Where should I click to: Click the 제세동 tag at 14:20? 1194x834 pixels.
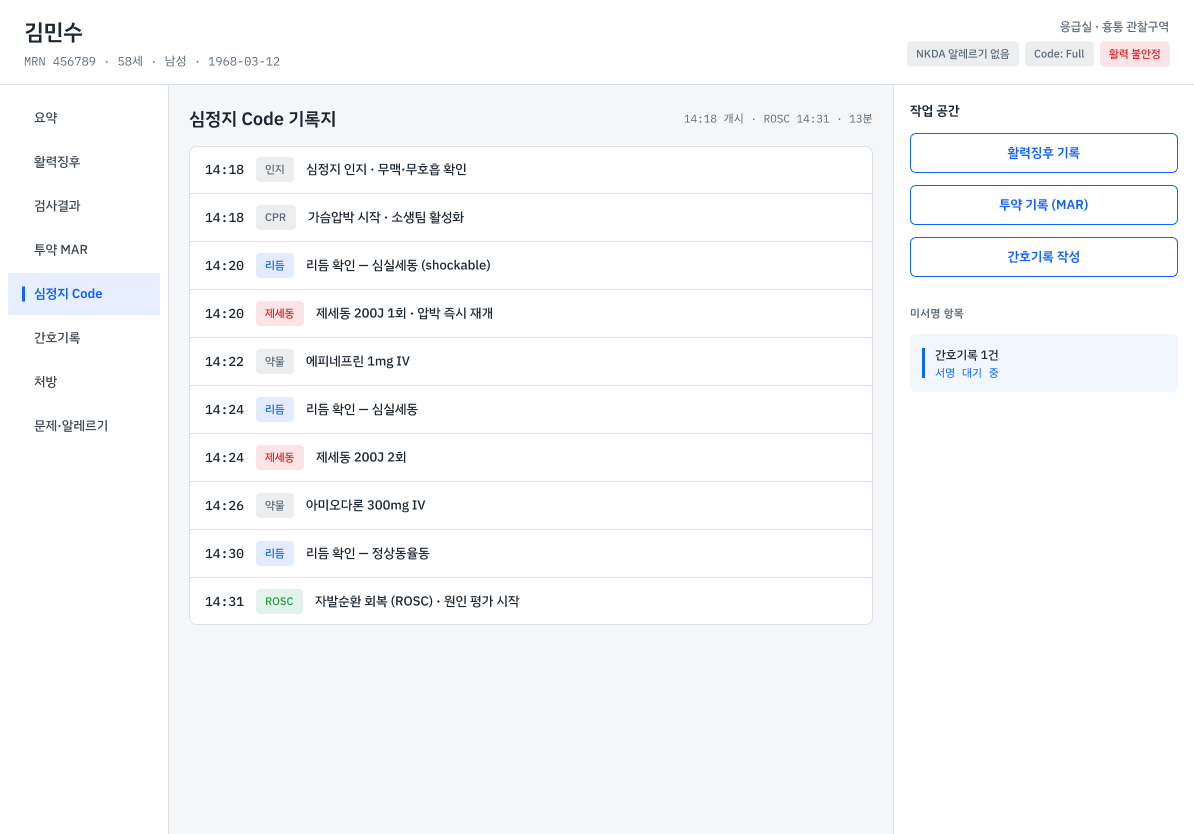click(x=279, y=314)
